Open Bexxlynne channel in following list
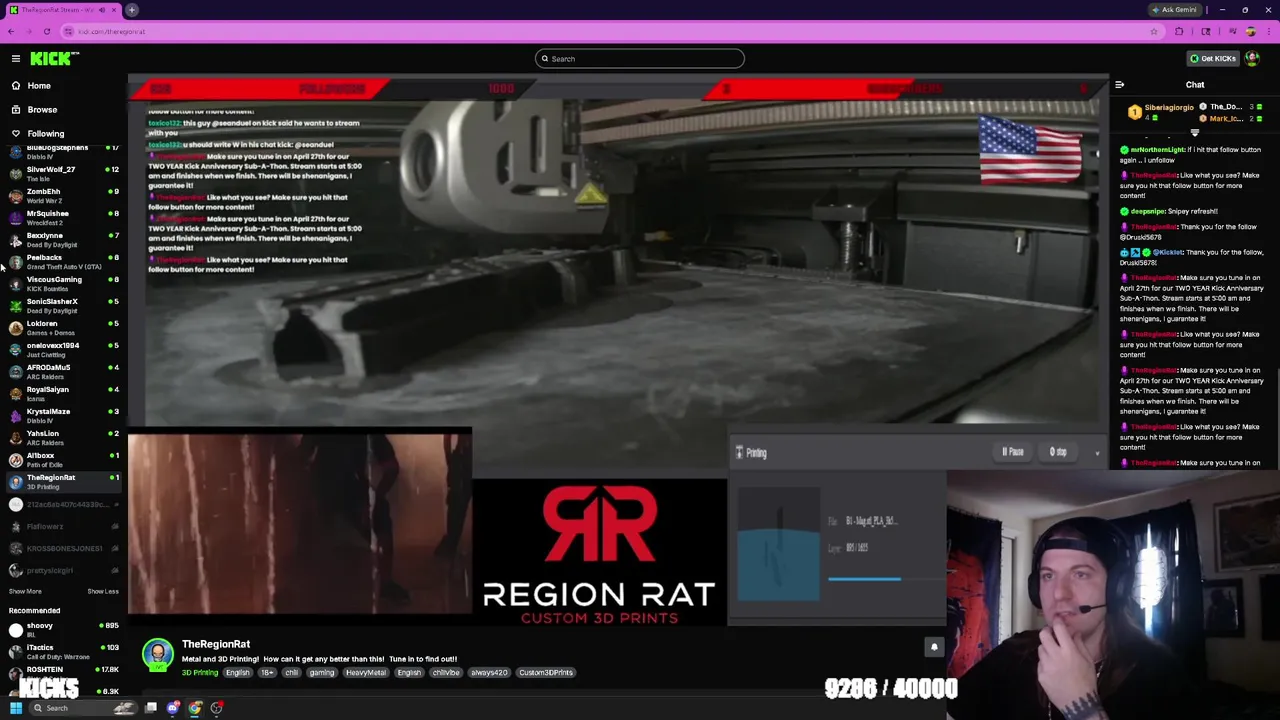The height and width of the screenshot is (720, 1280). (62, 239)
